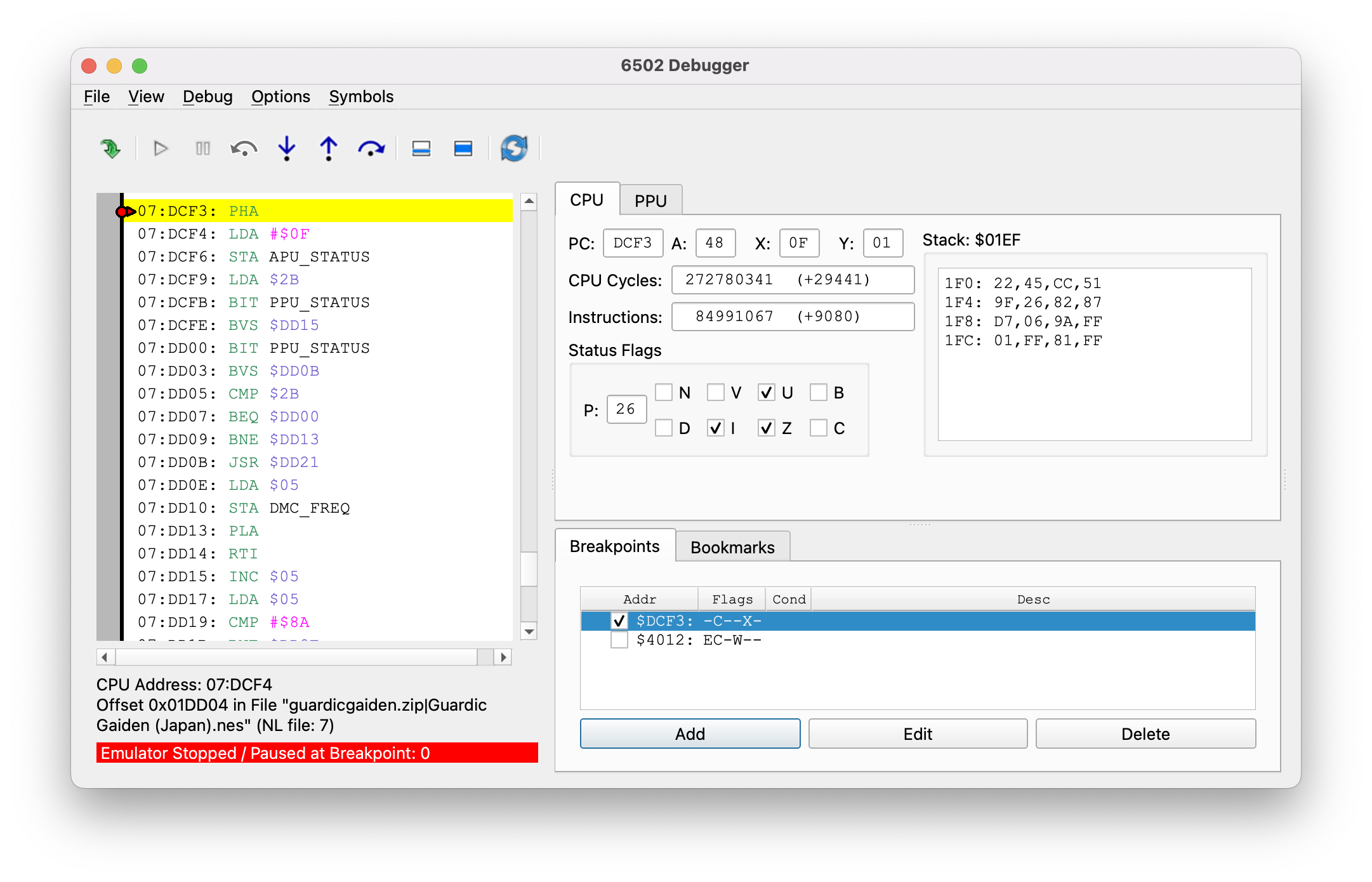The height and width of the screenshot is (882, 1372).
Task: Click the Delete breakpoint button
Action: pos(1144,733)
